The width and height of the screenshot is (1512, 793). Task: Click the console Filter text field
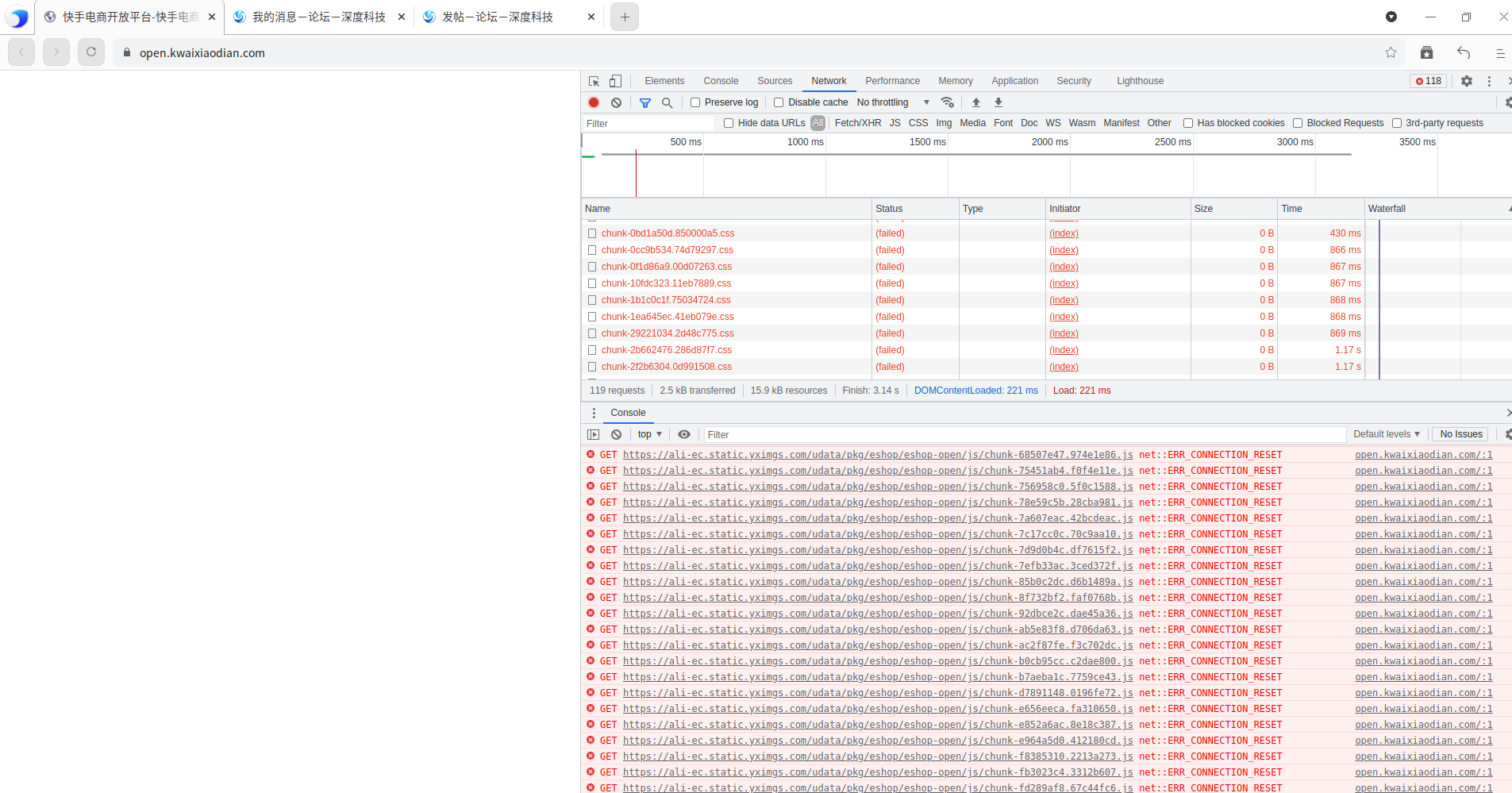pos(1024,435)
